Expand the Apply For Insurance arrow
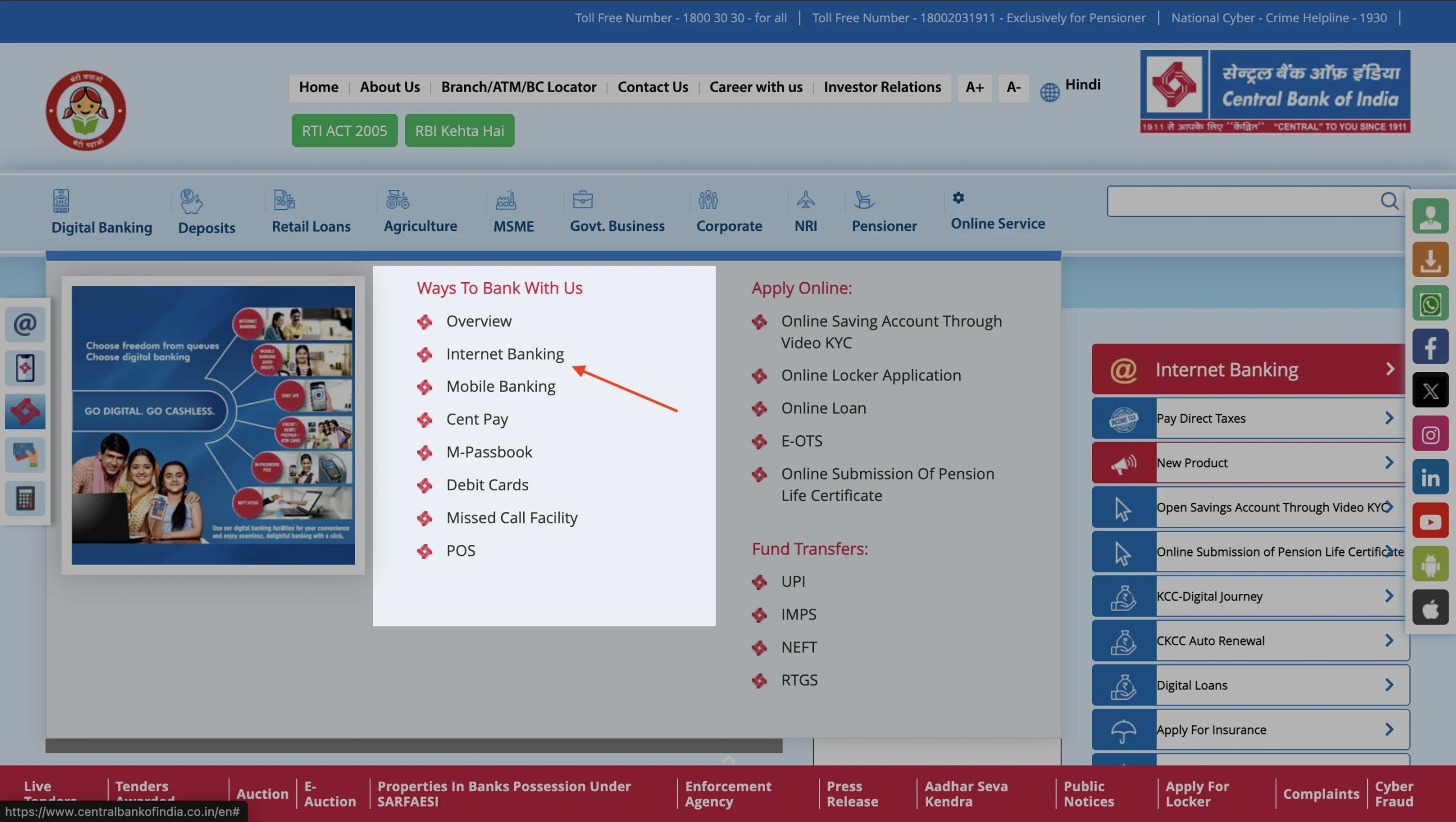 [x=1389, y=729]
